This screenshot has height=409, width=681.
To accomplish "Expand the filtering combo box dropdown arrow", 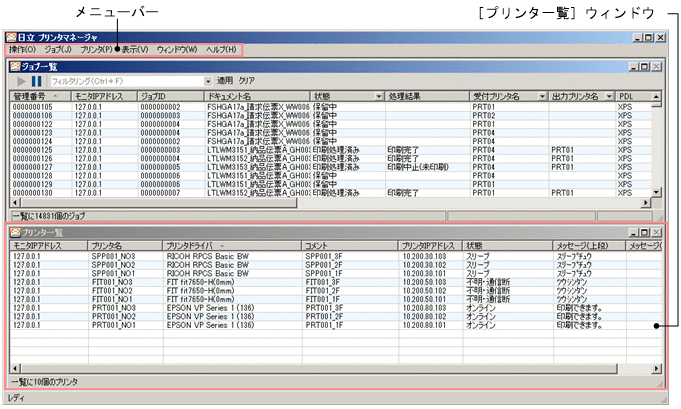I will [x=208, y=81].
